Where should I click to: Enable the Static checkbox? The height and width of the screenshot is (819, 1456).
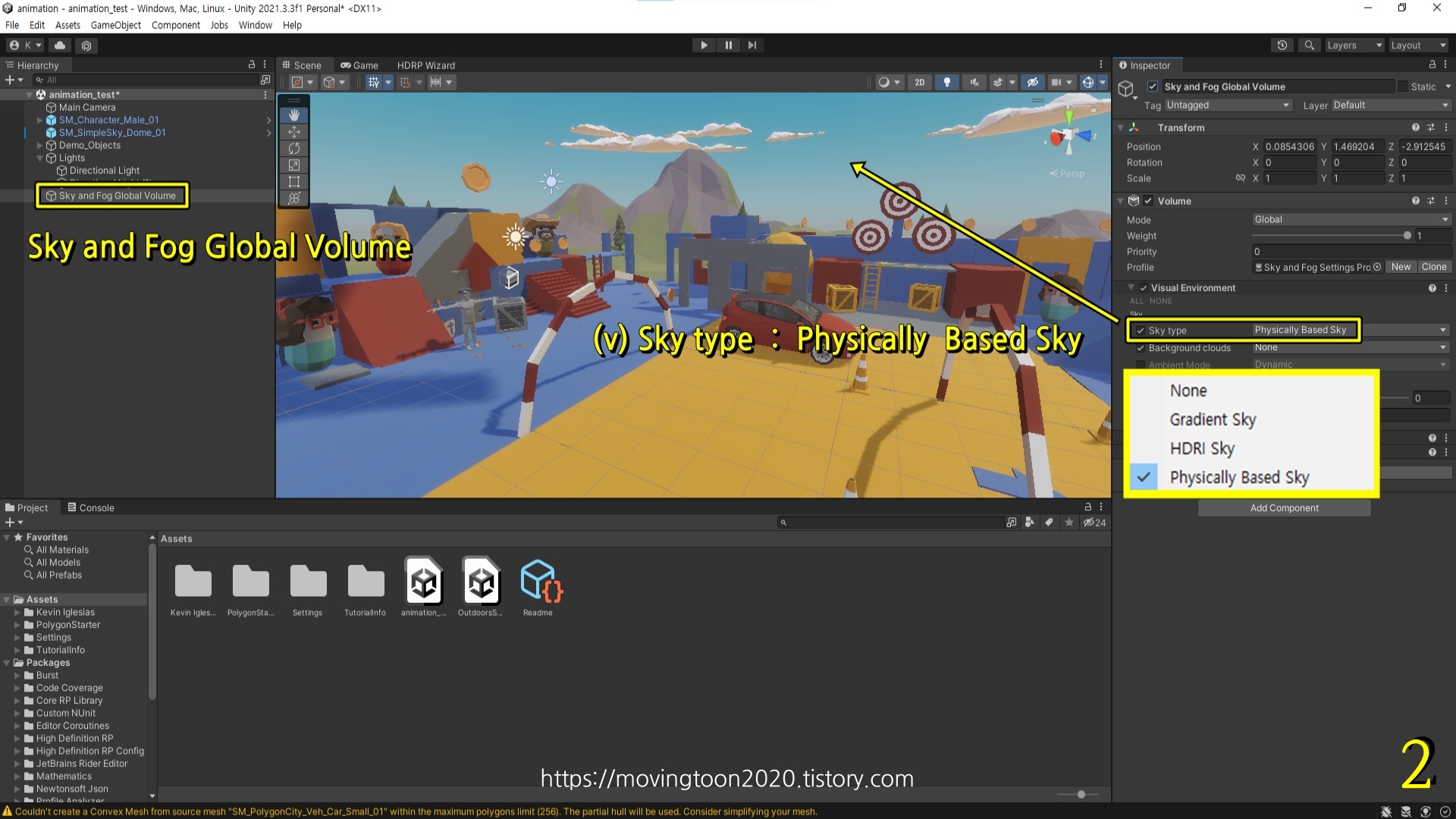click(1403, 86)
